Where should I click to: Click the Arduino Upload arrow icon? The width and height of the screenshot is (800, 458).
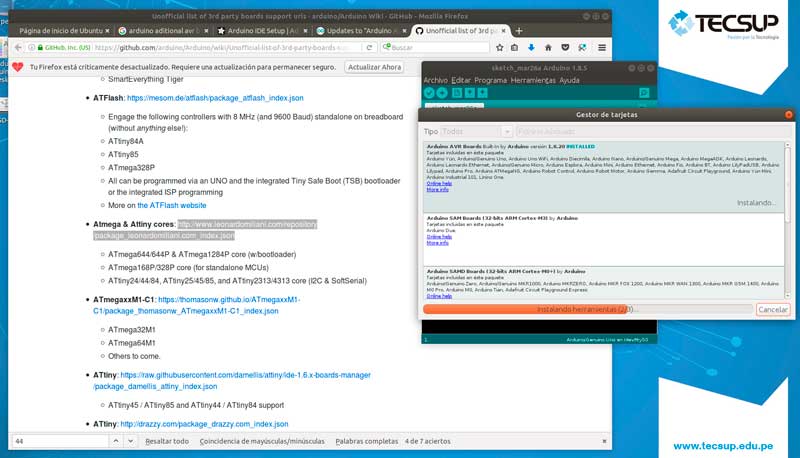click(x=442, y=92)
